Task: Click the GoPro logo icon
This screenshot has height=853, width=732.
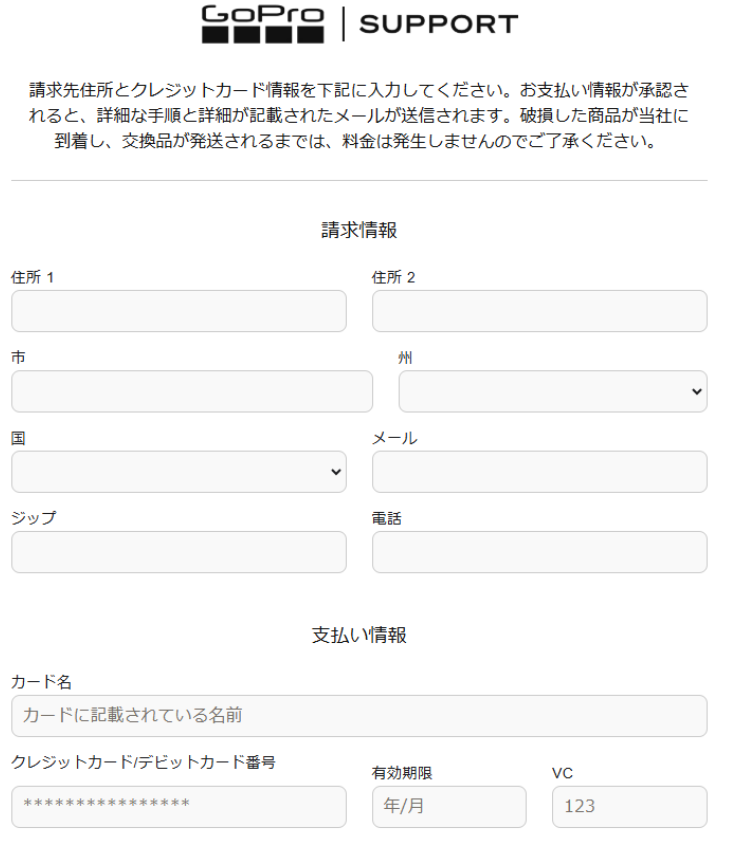Action: coord(263,24)
